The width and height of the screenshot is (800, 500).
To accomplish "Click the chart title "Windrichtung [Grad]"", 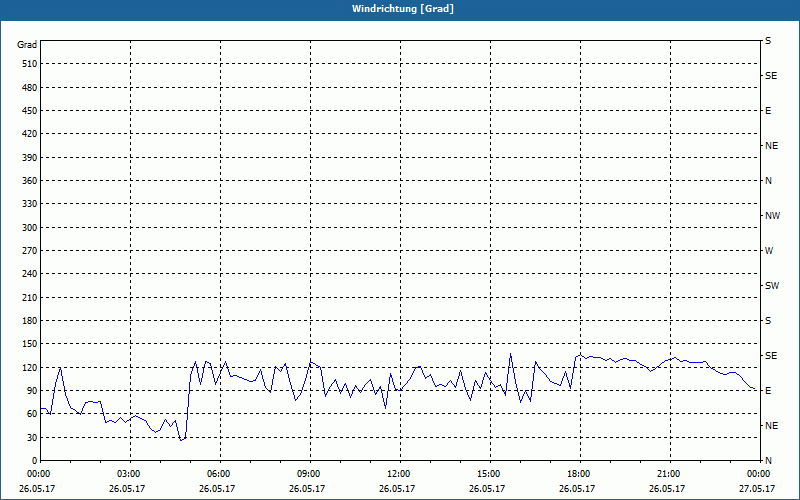I will 403,9.
